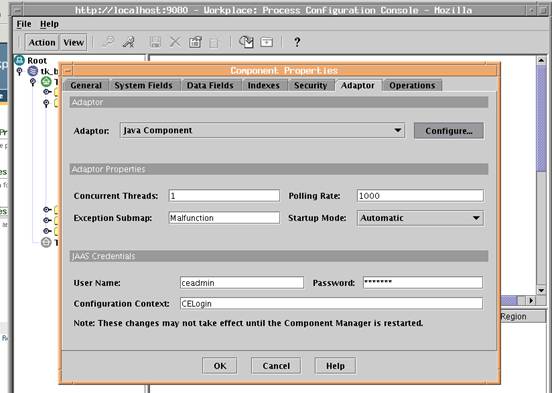552x393 pixels.
Task: Switch to the General tab
Action: tap(86, 85)
